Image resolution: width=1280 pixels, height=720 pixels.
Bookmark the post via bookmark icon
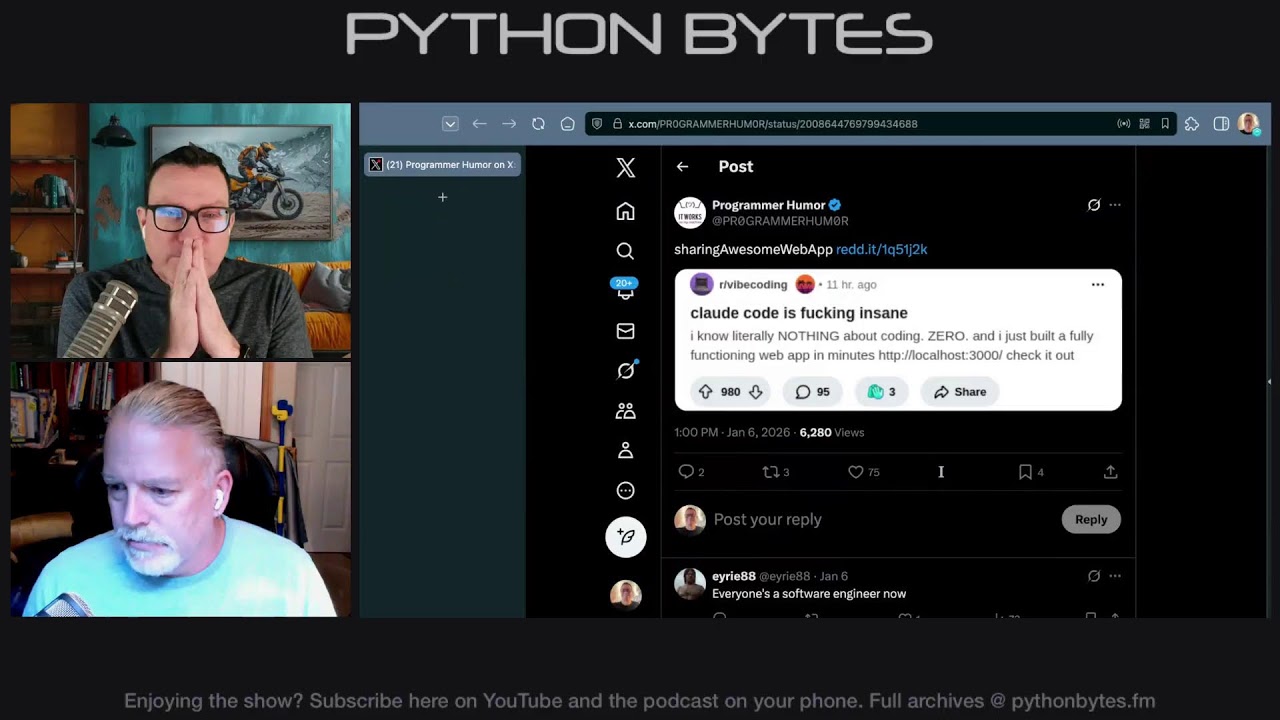click(1025, 471)
